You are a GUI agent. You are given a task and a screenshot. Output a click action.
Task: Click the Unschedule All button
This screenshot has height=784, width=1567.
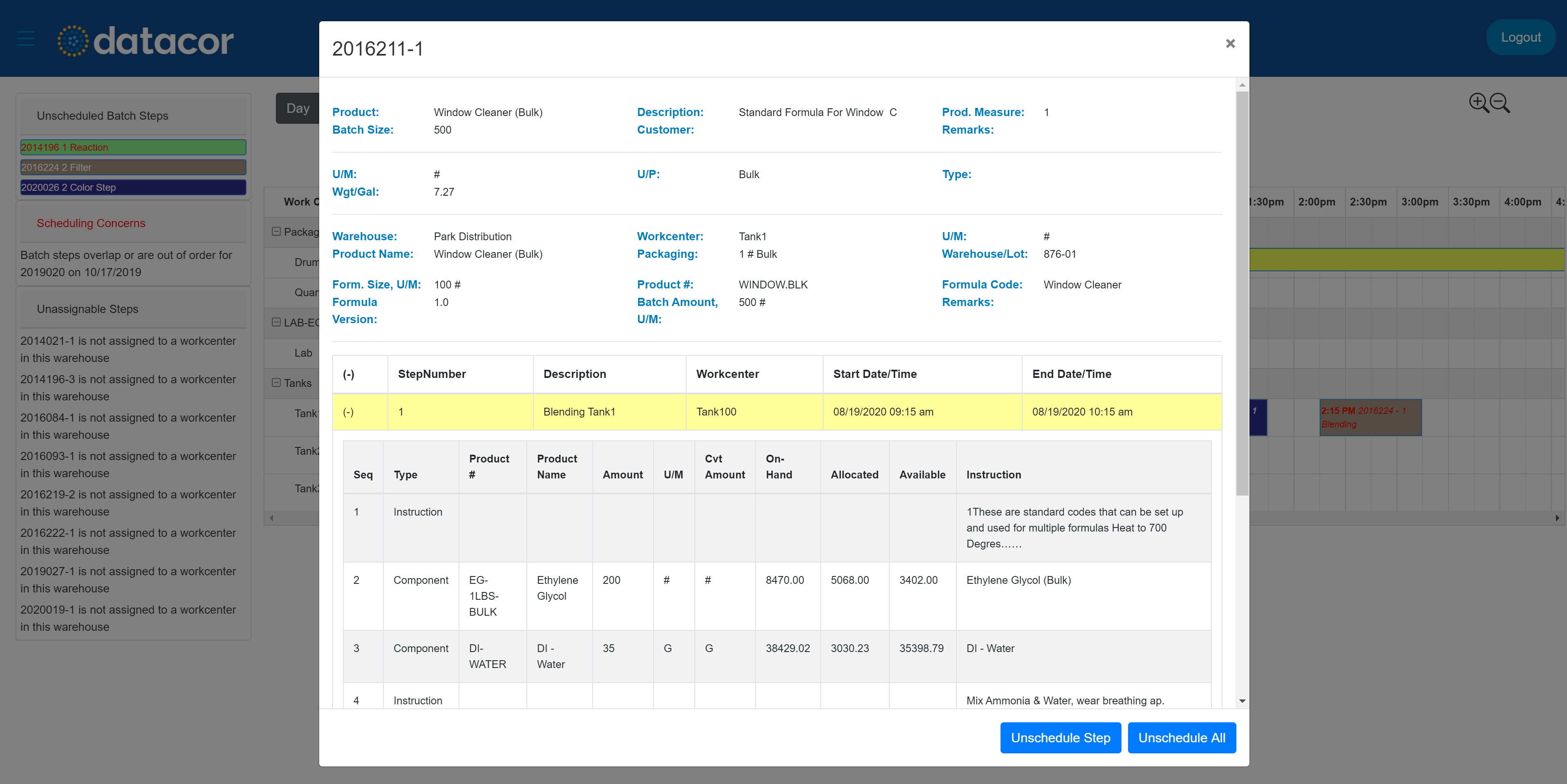(1181, 737)
